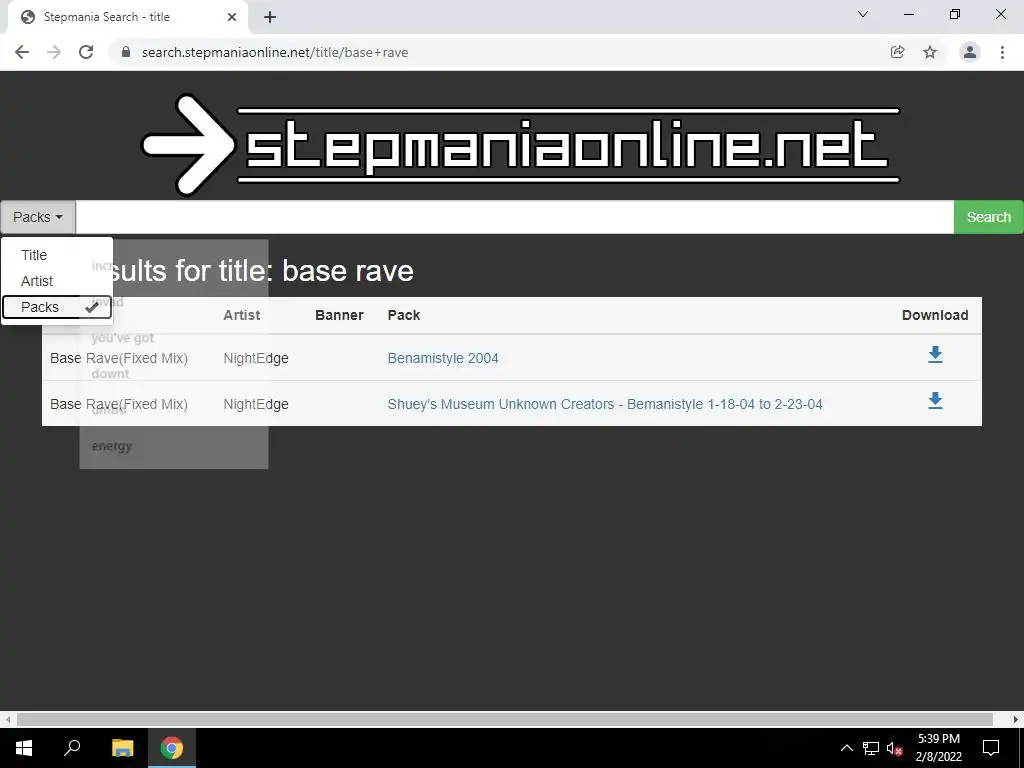View site security lock information
Viewport: 1024px width, 768px height.
point(126,52)
